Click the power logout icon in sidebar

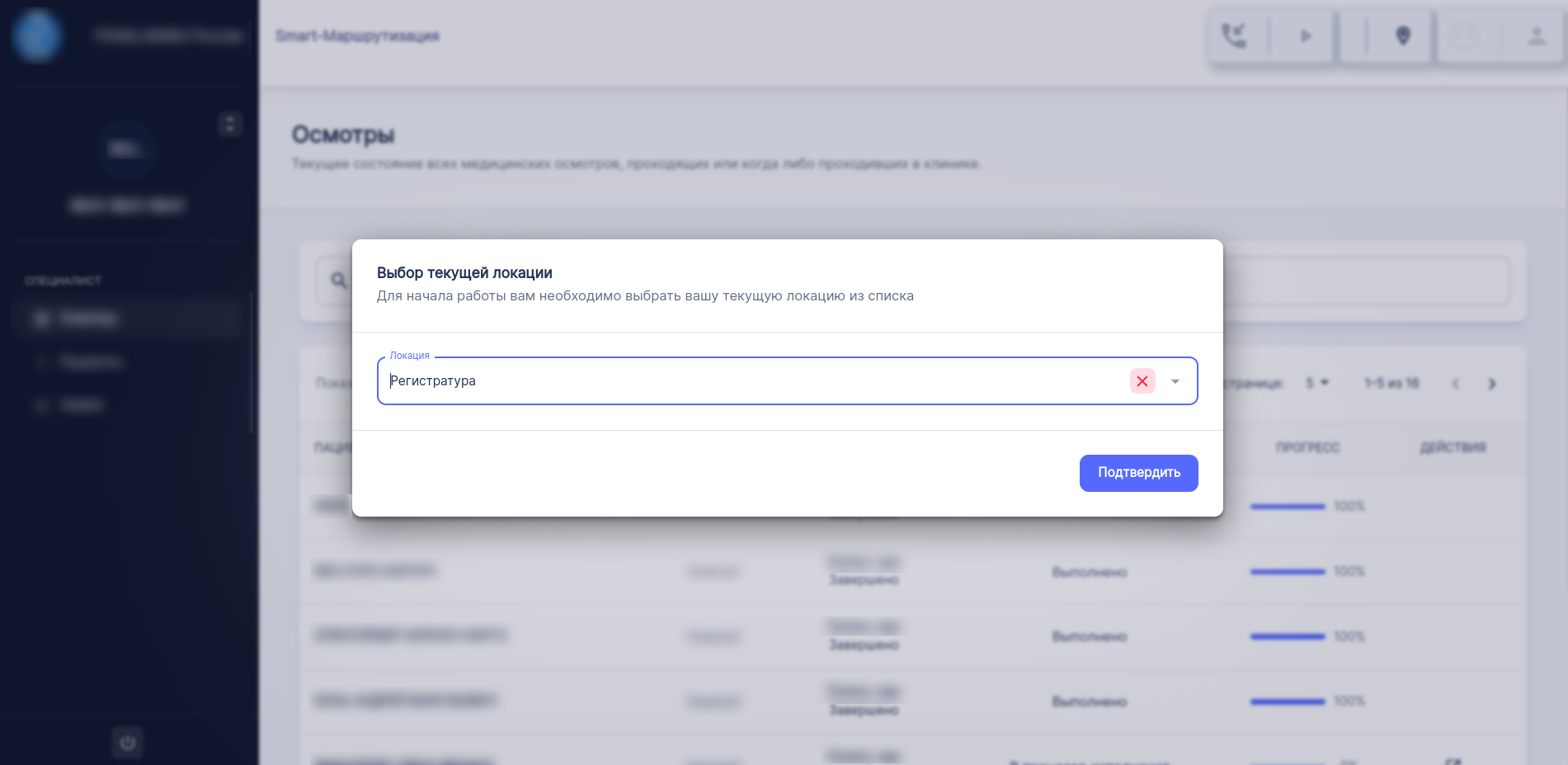(x=127, y=743)
